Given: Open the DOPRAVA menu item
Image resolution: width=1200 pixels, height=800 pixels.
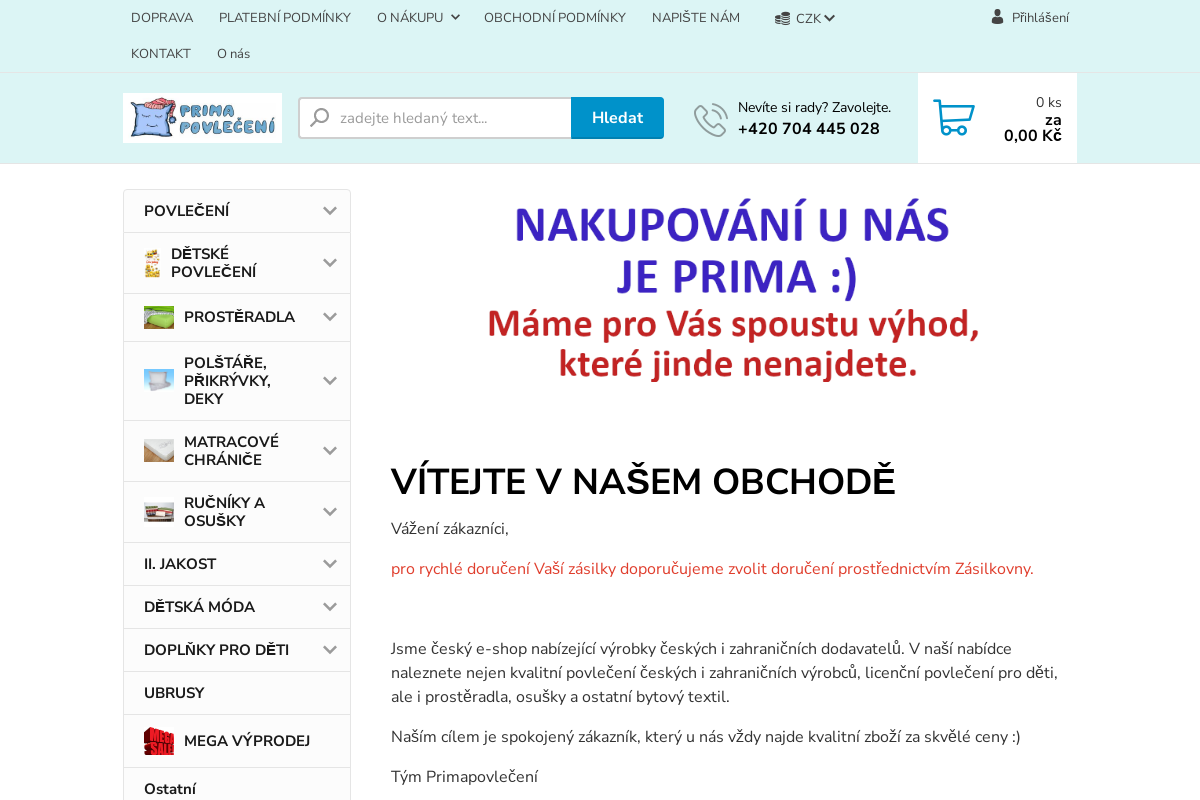Looking at the screenshot, I should pyautogui.click(x=162, y=17).
